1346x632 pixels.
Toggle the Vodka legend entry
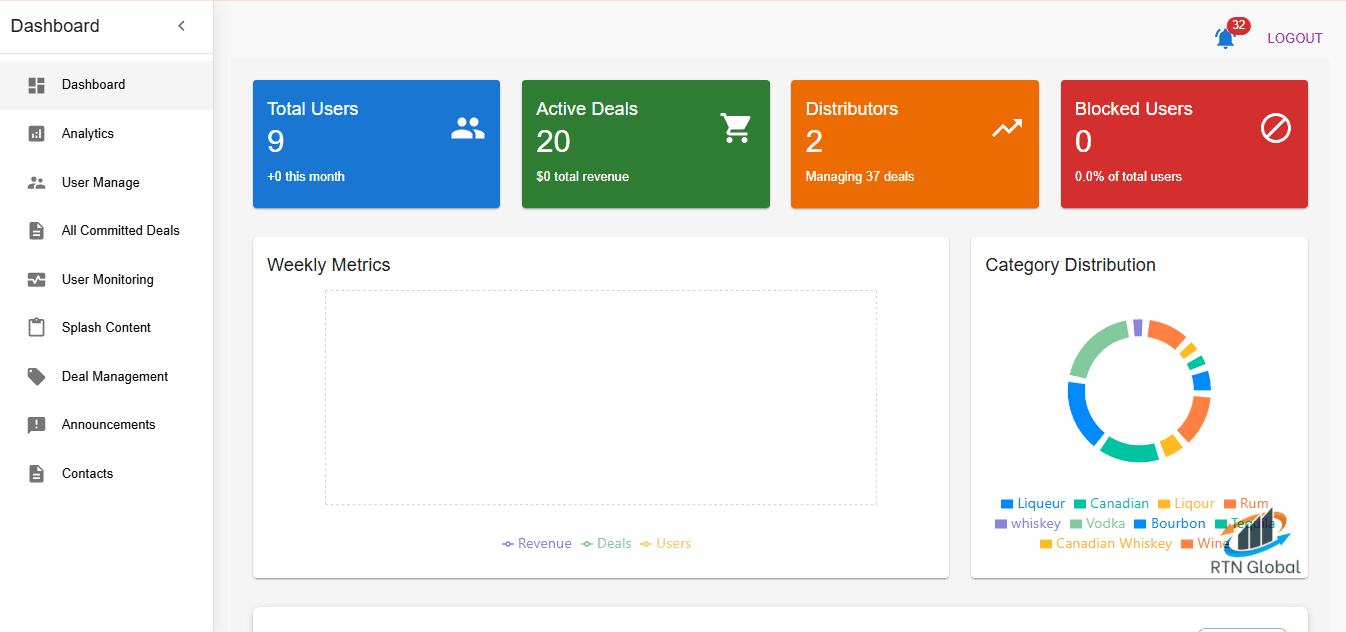(1097, 524)
